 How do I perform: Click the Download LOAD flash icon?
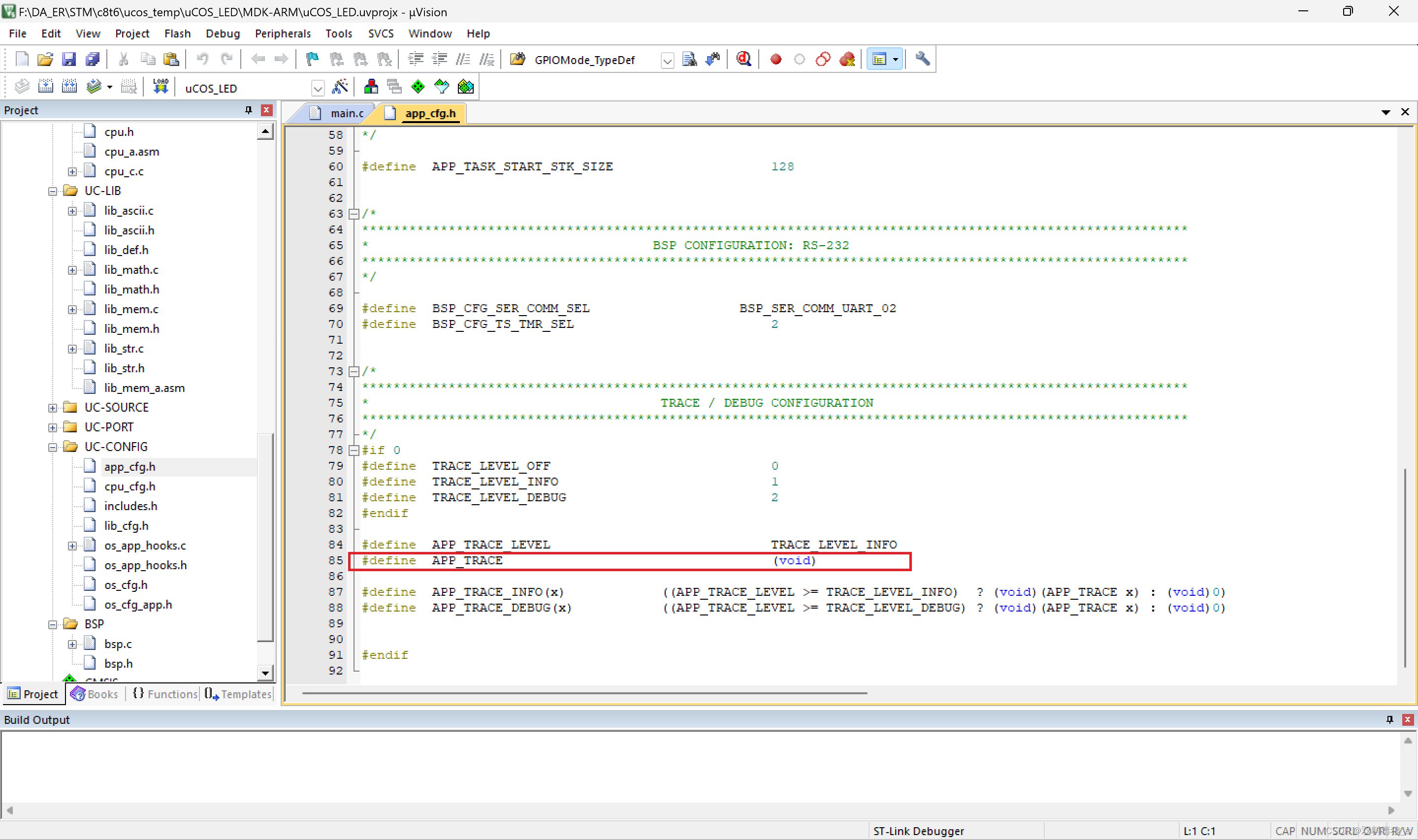[x=161, y=87]
